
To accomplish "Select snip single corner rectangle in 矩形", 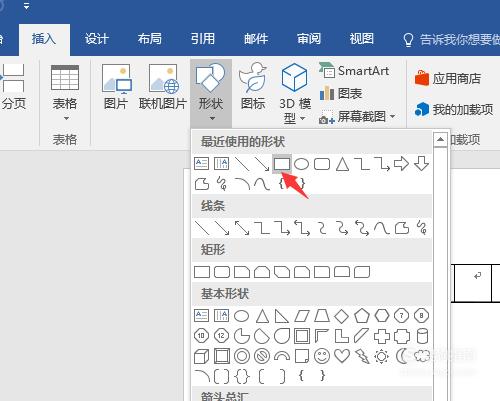I will pyautogui.click(x=242, y=272).
